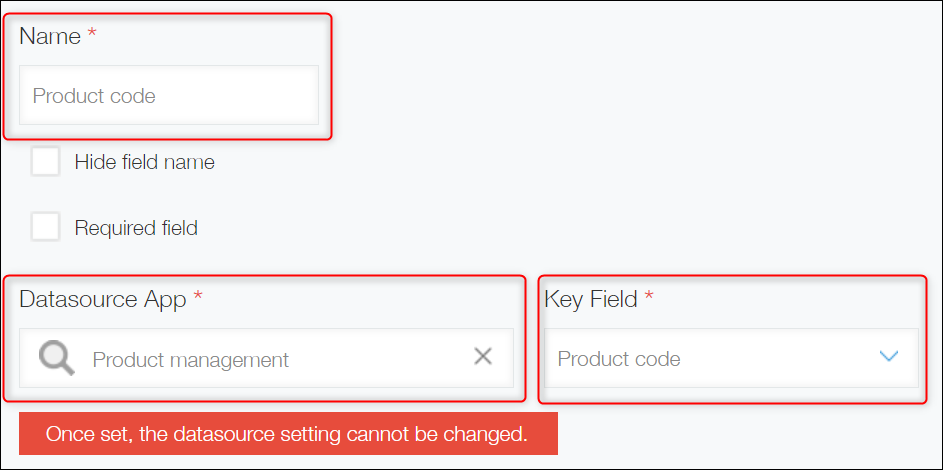The height and width of the screenshot is (470, 943).
Task: Click the magnifying glass search icon
Action: [57, 357]
